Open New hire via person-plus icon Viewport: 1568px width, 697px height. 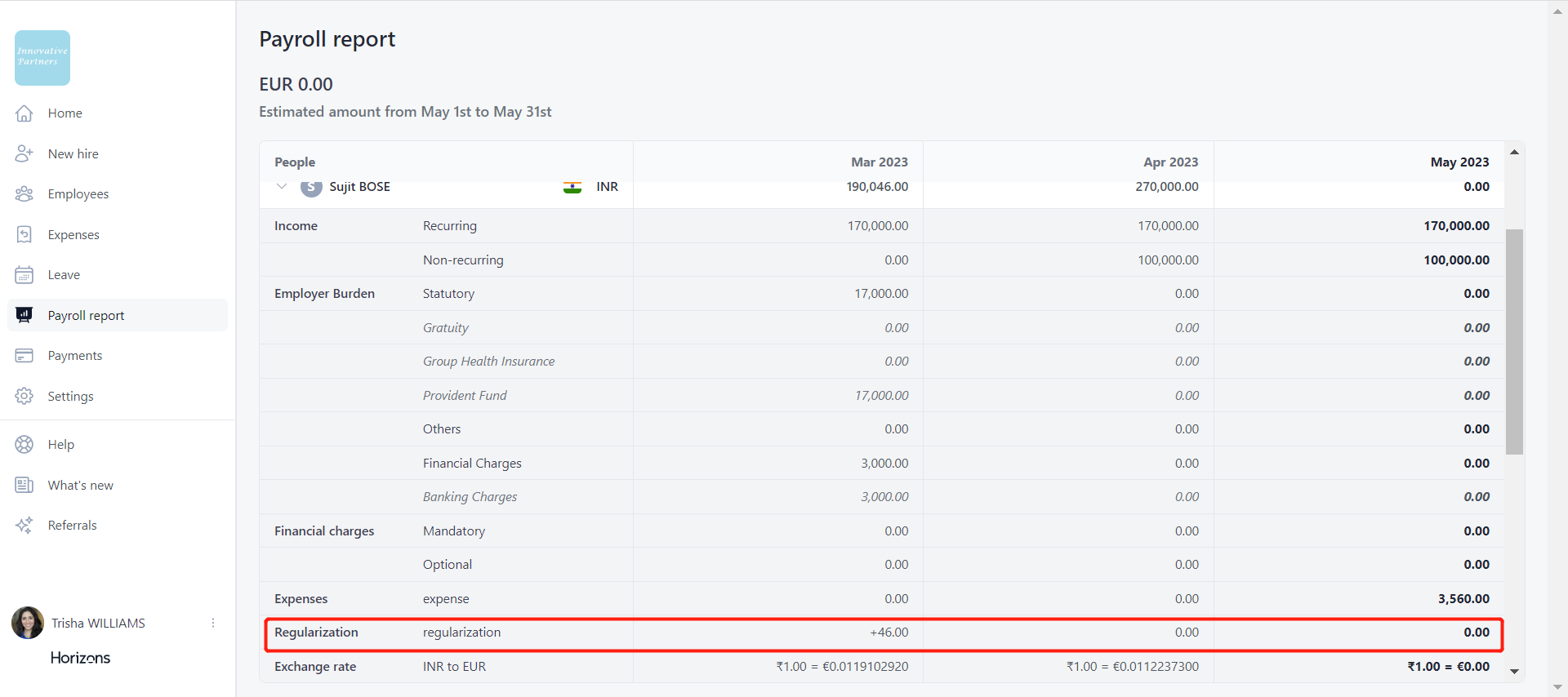click(24, 153)
